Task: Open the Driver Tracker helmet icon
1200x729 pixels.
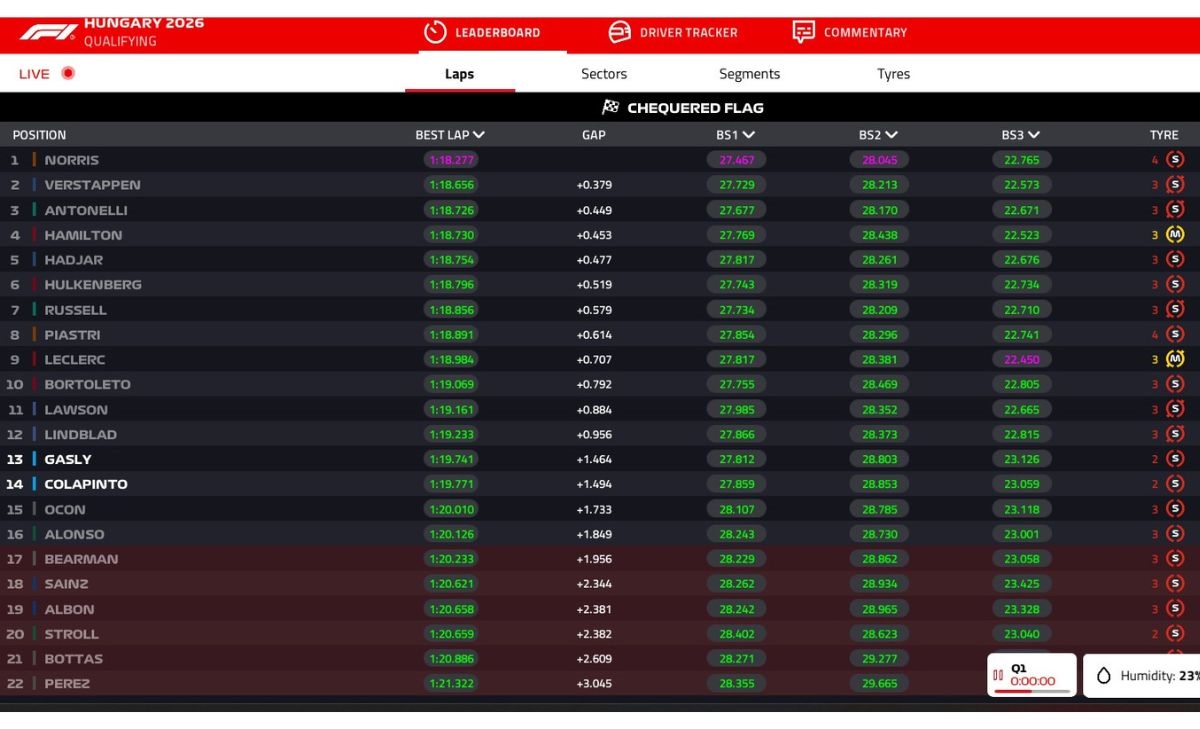Action: pyautogui.click(x=620, y=32)
